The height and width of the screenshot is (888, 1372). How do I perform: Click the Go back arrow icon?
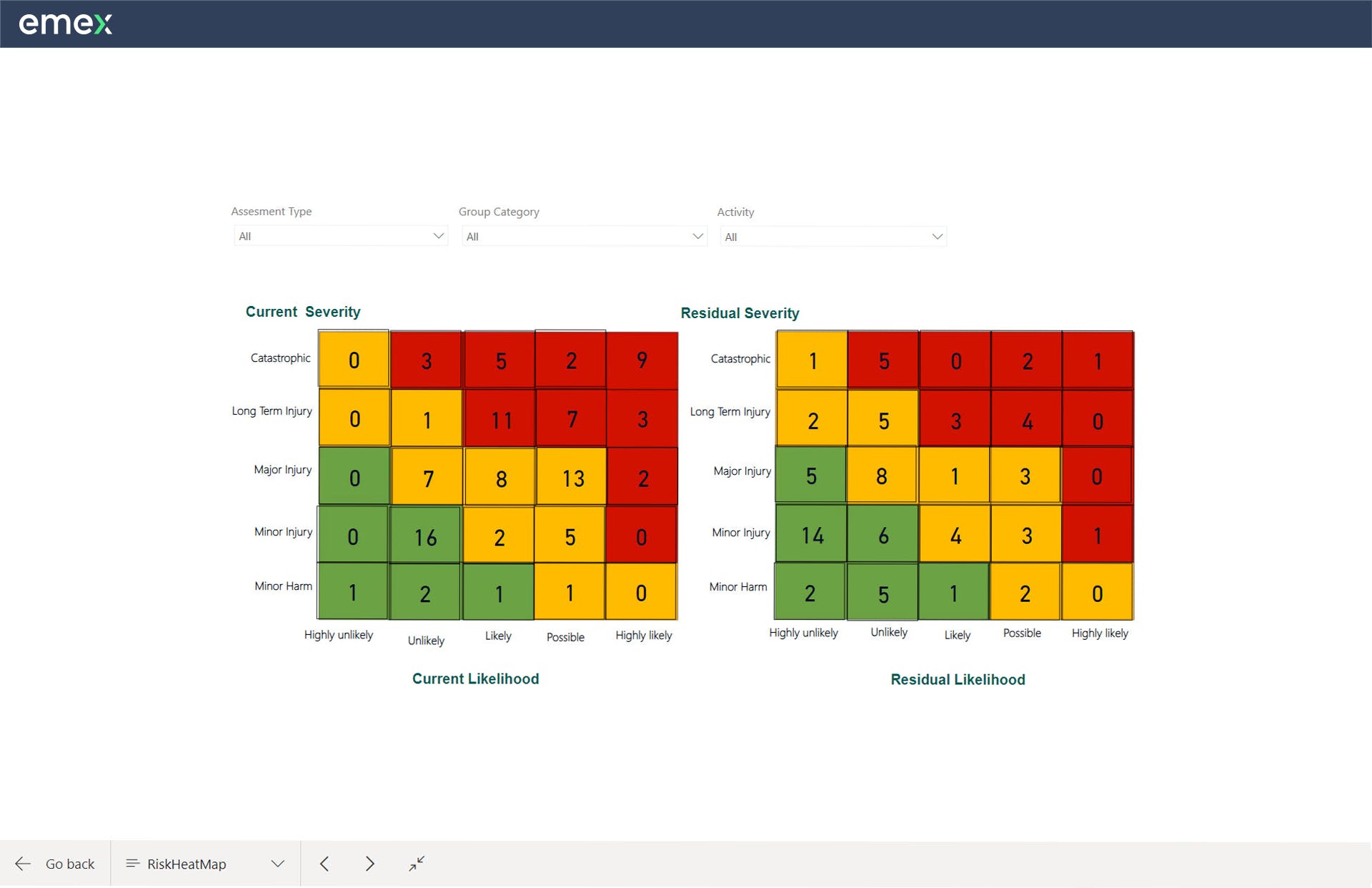tap(23, 864)
